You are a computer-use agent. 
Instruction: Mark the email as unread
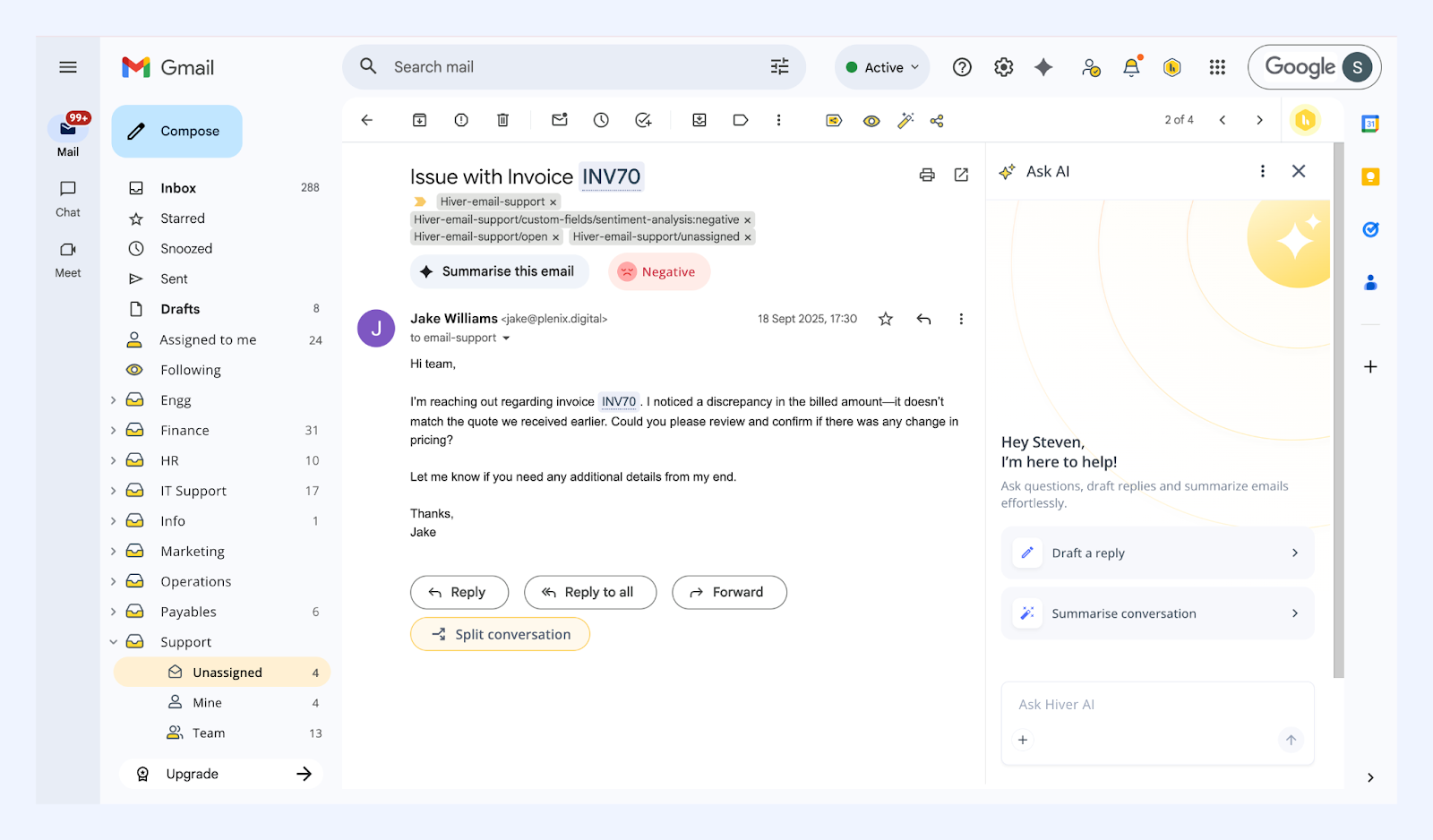[x=560, y=120]
